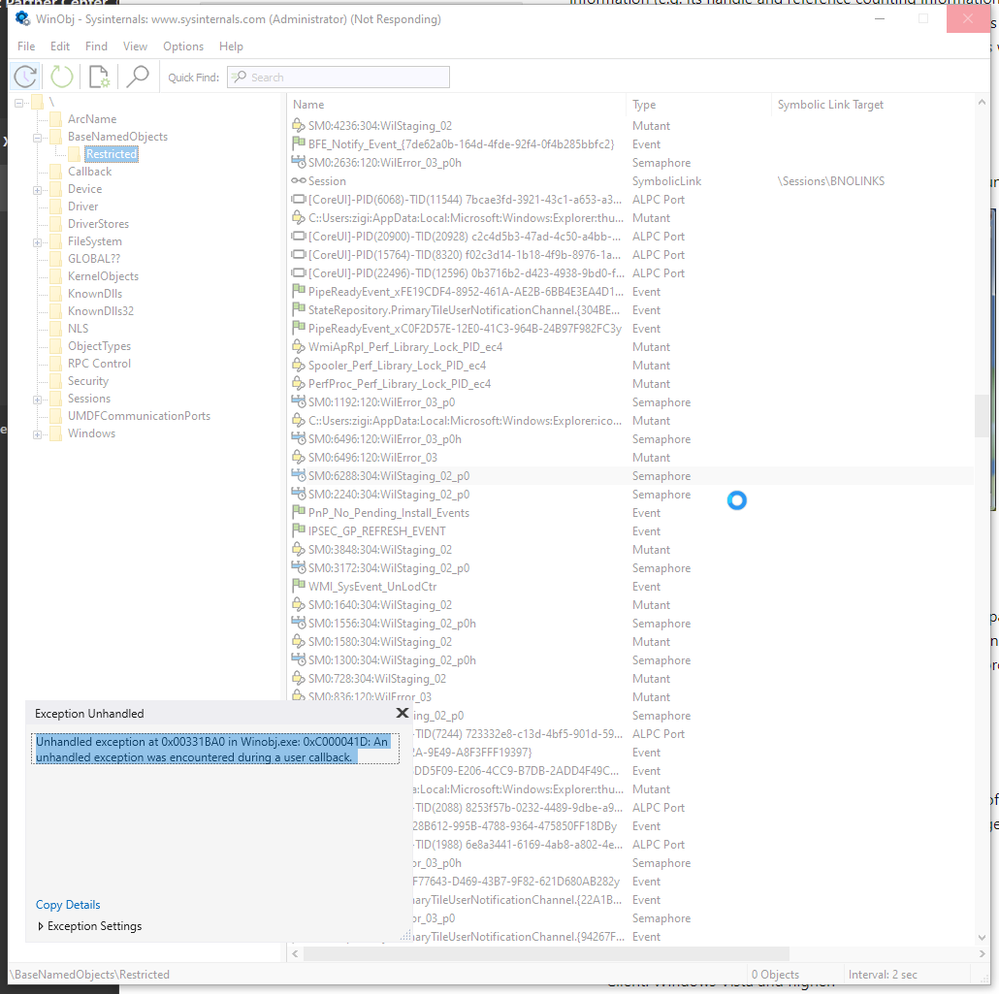Select the Event icon beside PnP_No_Pending_Install_Events

click(x=298, y=512)
